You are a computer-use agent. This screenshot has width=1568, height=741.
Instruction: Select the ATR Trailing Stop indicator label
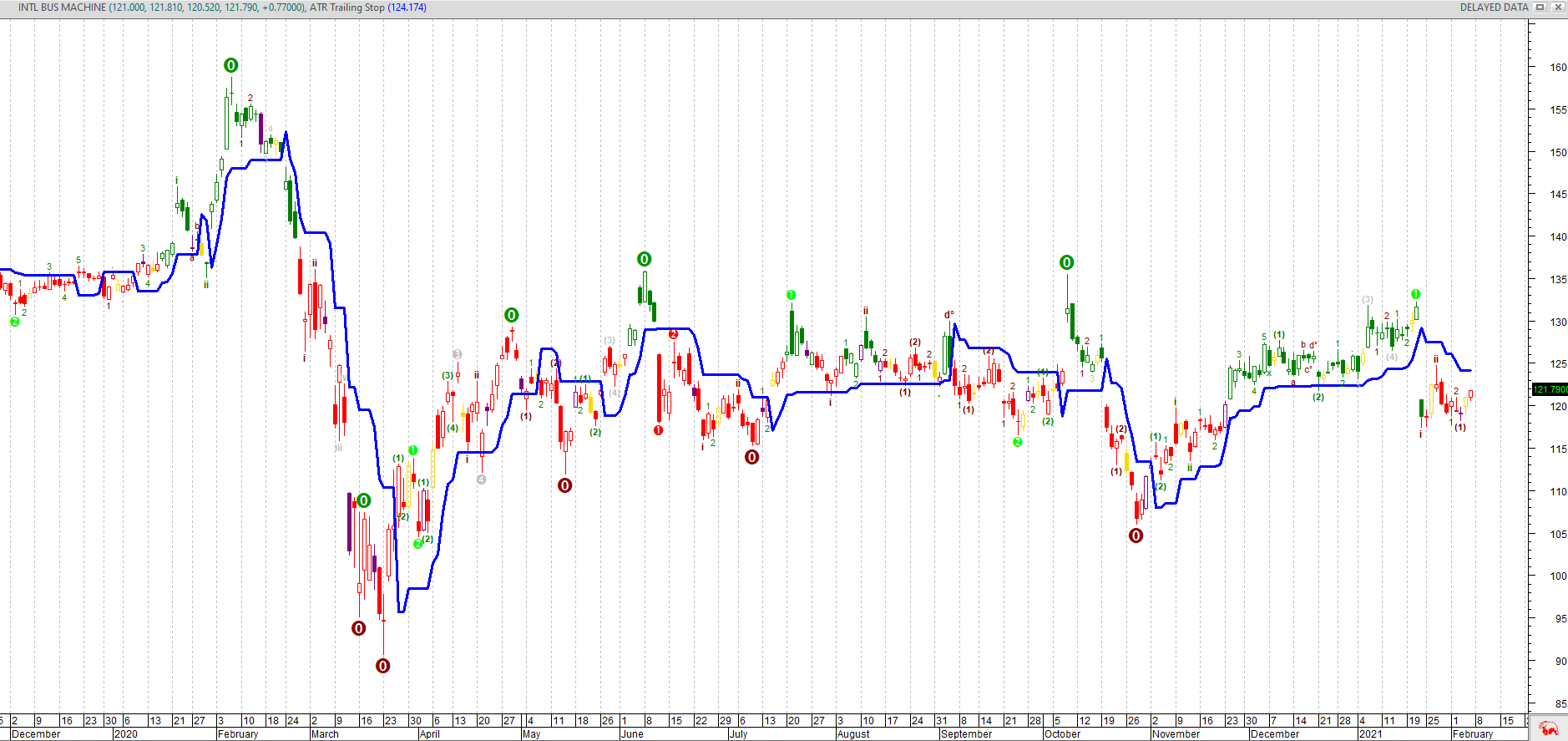346,8
